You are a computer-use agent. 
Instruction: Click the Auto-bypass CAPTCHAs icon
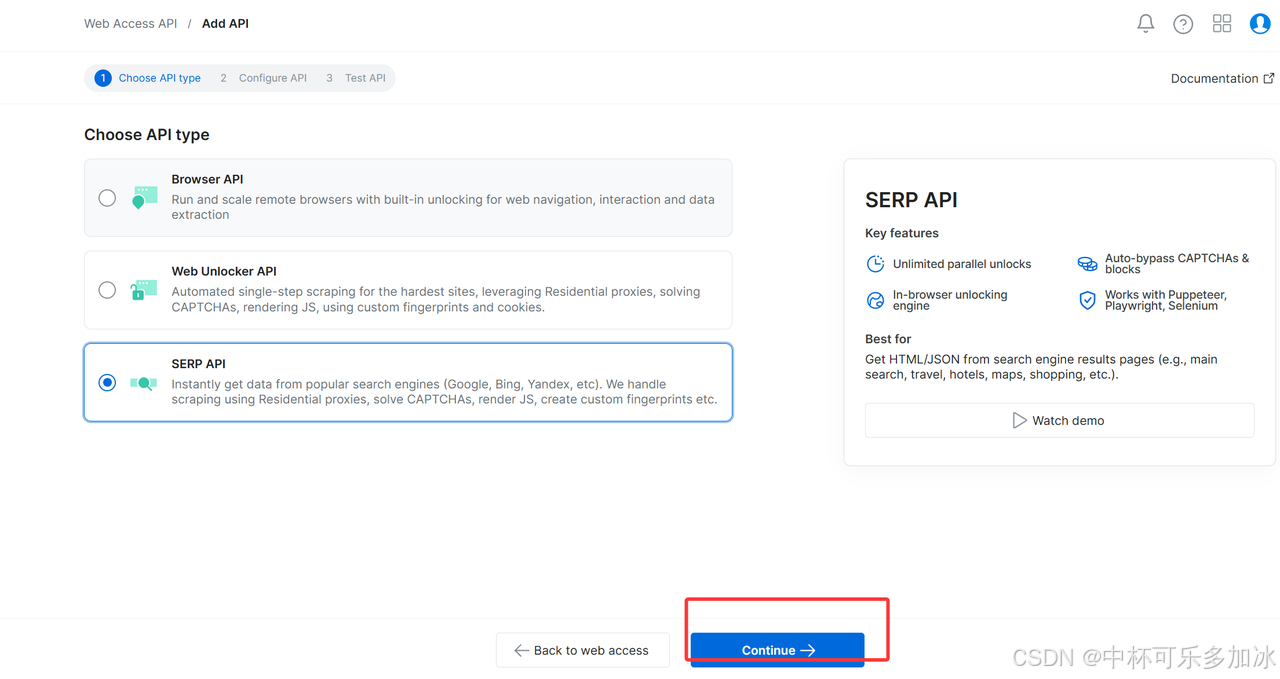tap(1087, 264)
